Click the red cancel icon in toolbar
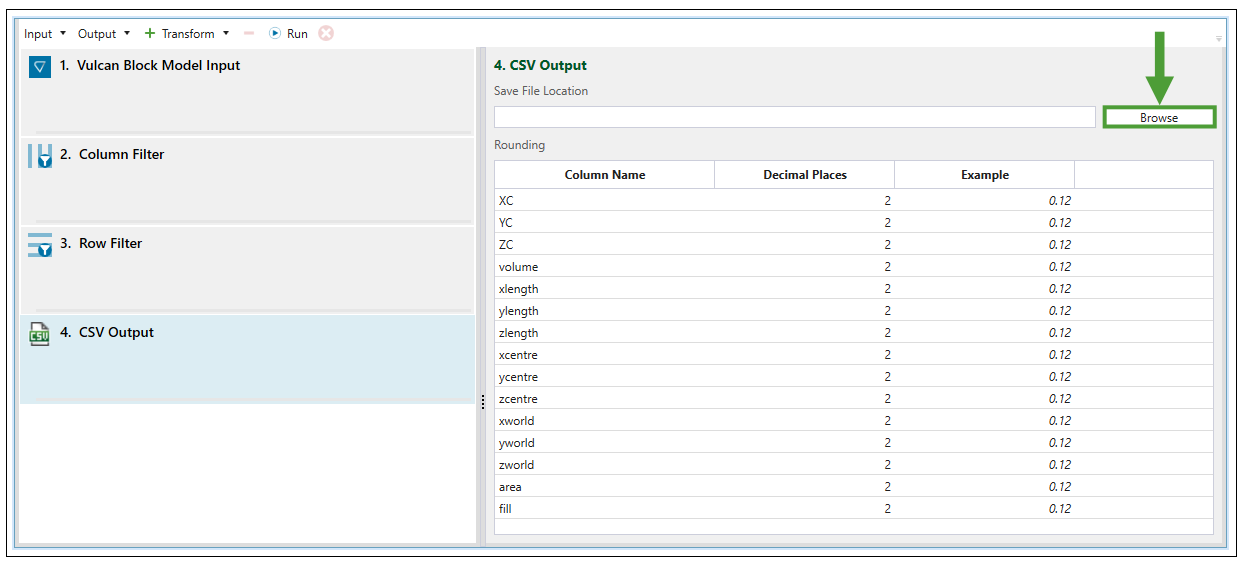 [x=326, y=33]
